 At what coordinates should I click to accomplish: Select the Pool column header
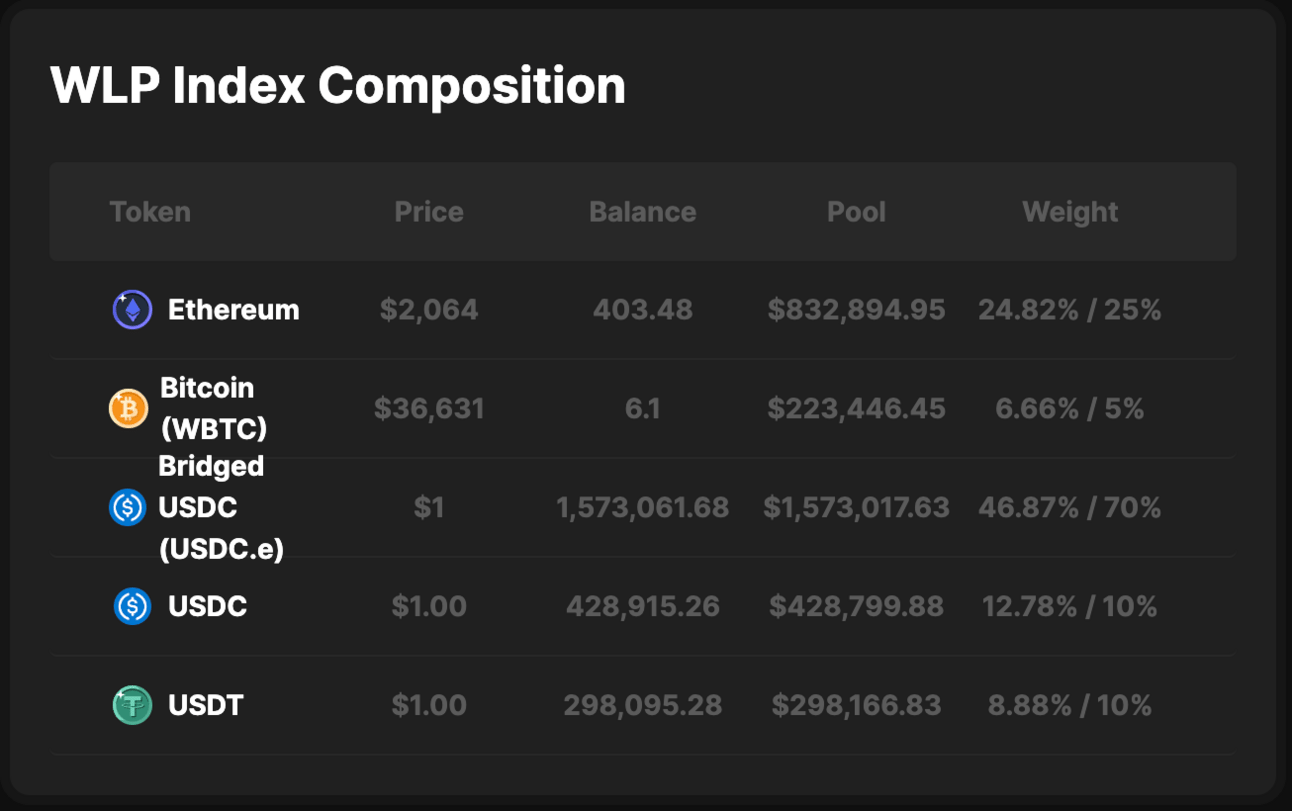(x=857, y=212)
